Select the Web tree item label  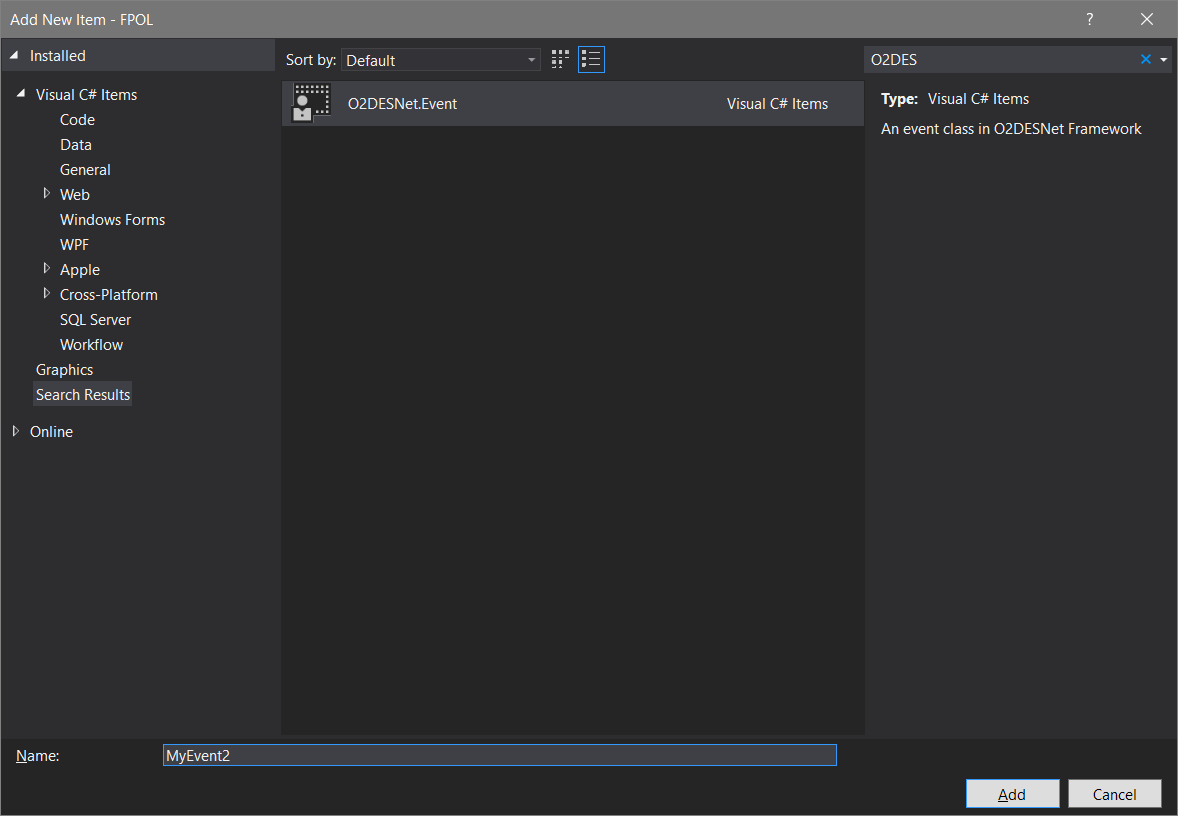pyautogui.click(x=75, y=195)
